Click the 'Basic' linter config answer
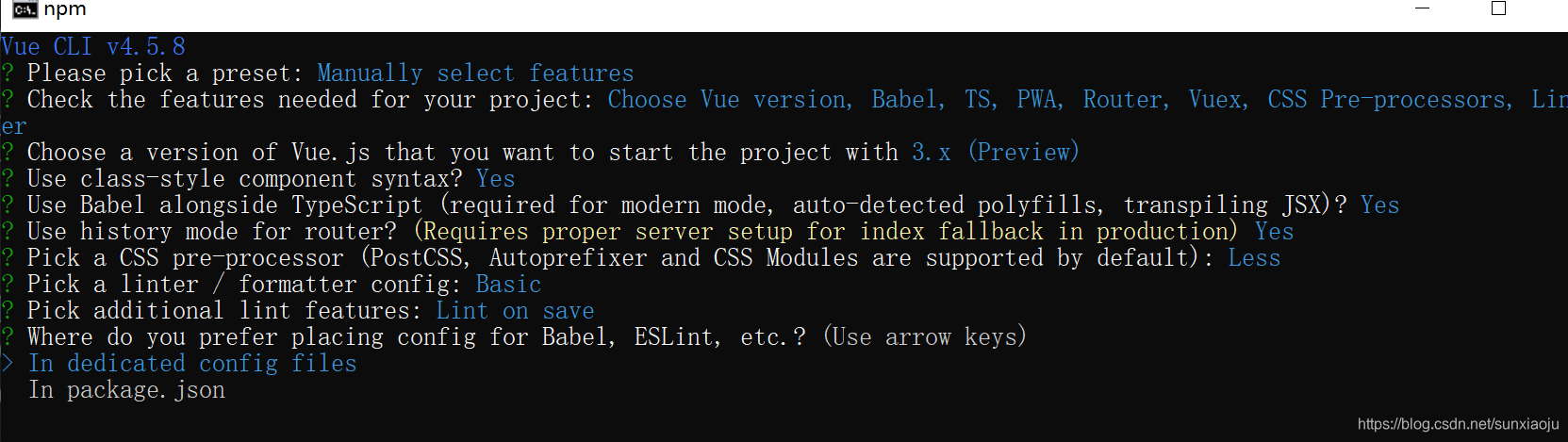 click(508, 285)
